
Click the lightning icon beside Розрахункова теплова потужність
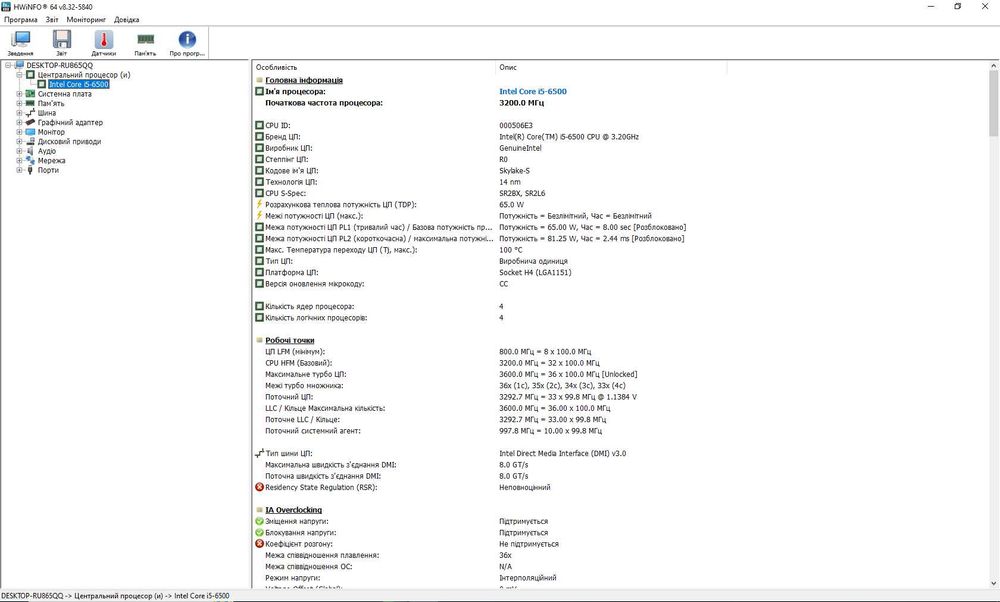(260, 205)
